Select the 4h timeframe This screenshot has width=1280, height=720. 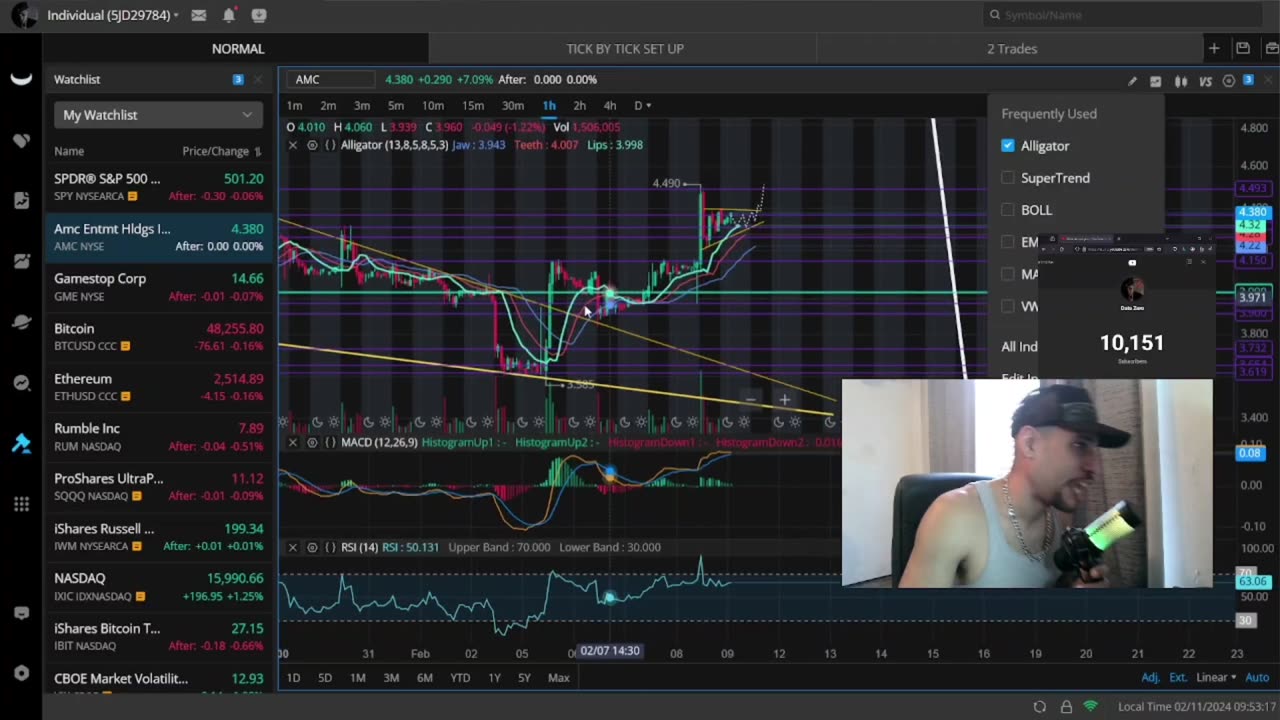coord(609,106)
